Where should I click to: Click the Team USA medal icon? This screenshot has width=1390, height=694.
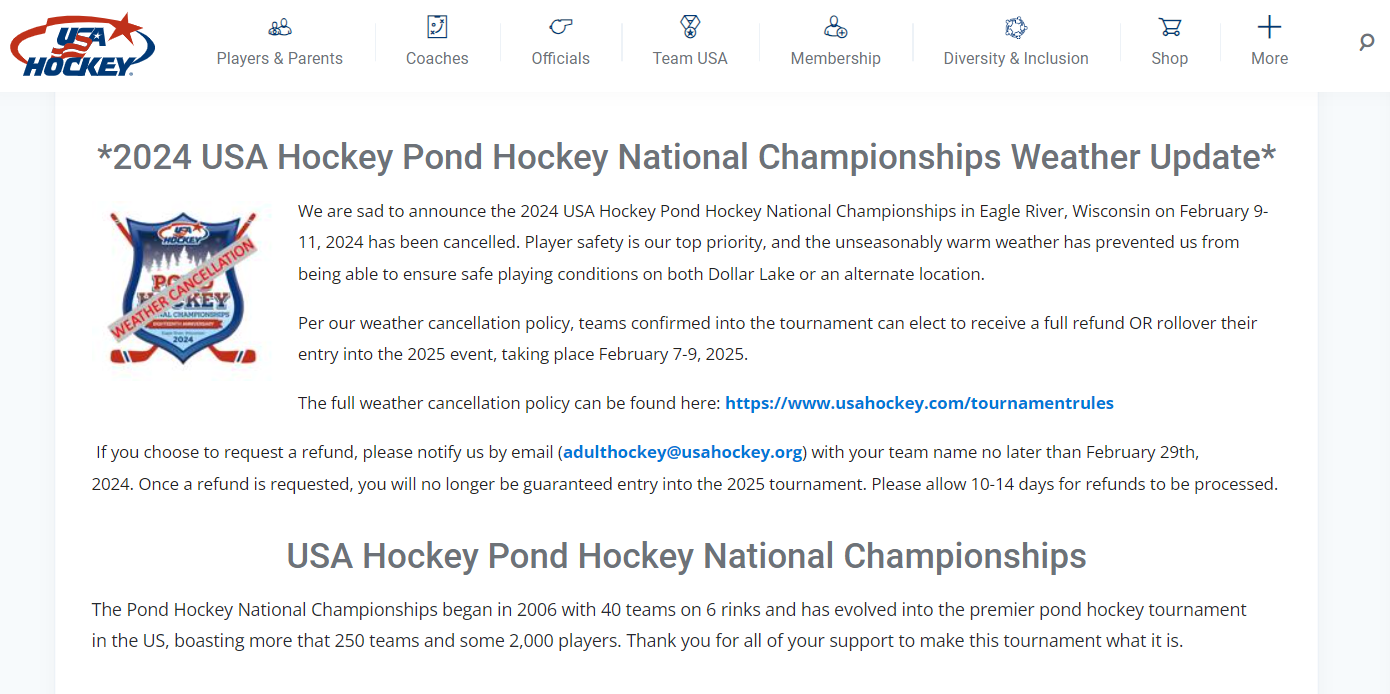[x=690, y=27]
